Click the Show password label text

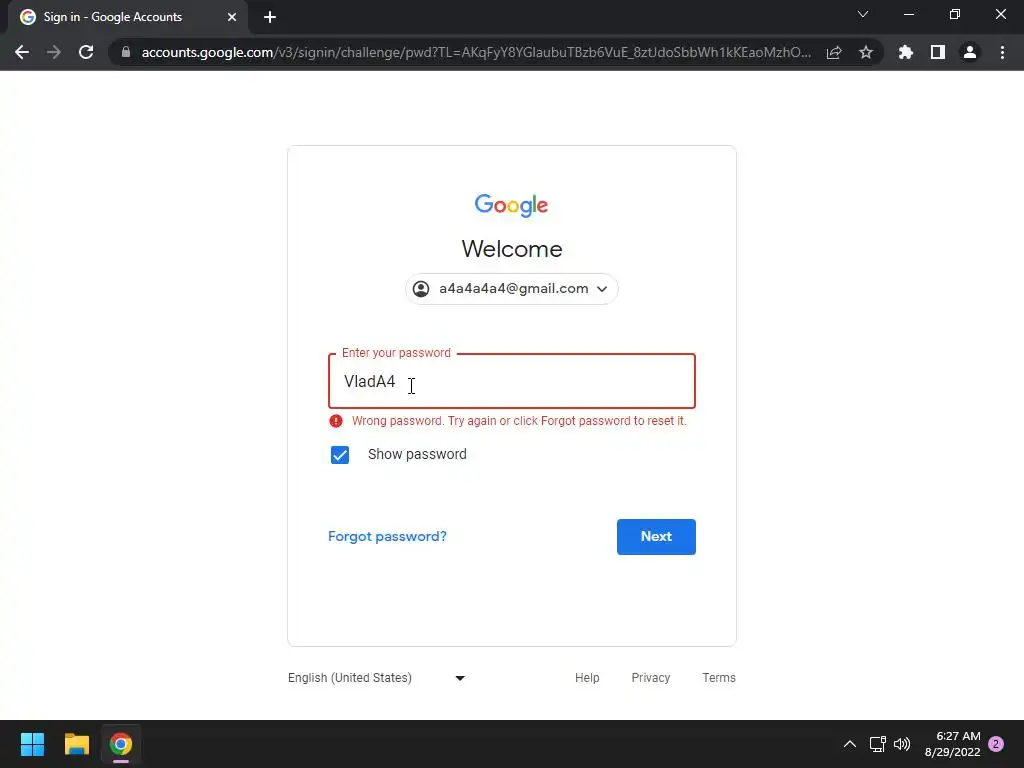[417, 455]
